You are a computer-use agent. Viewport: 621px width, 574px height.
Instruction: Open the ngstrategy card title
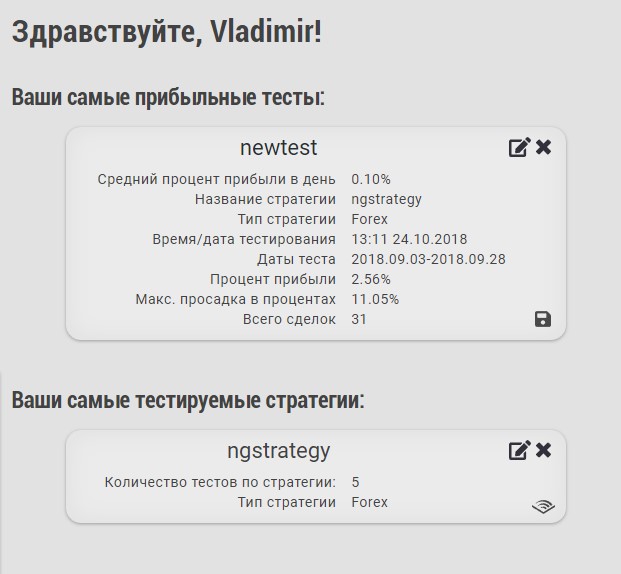pos(278,451)
